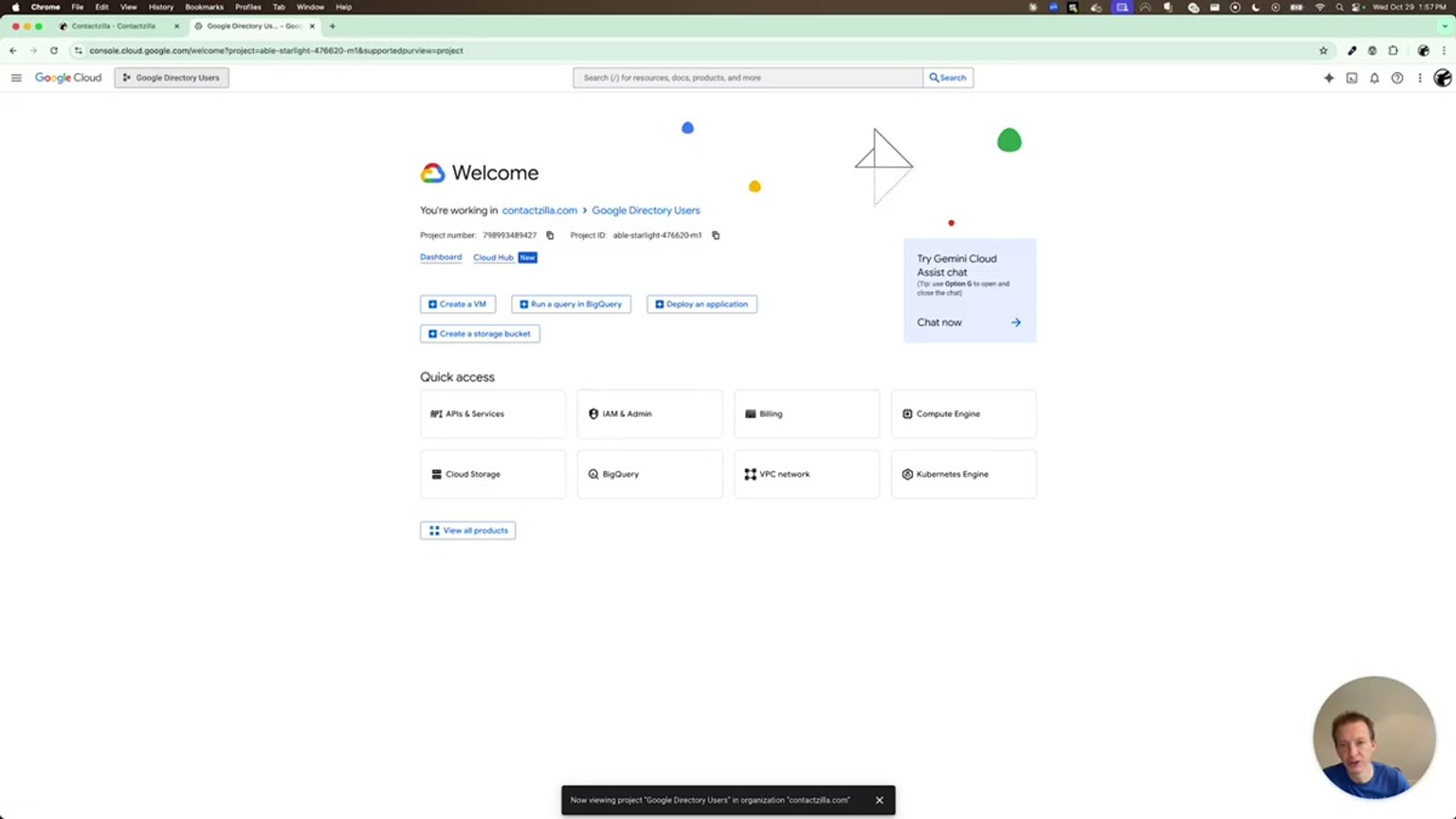Click Deploy an application button
The image size is (1456, 819).
(702, 304)
